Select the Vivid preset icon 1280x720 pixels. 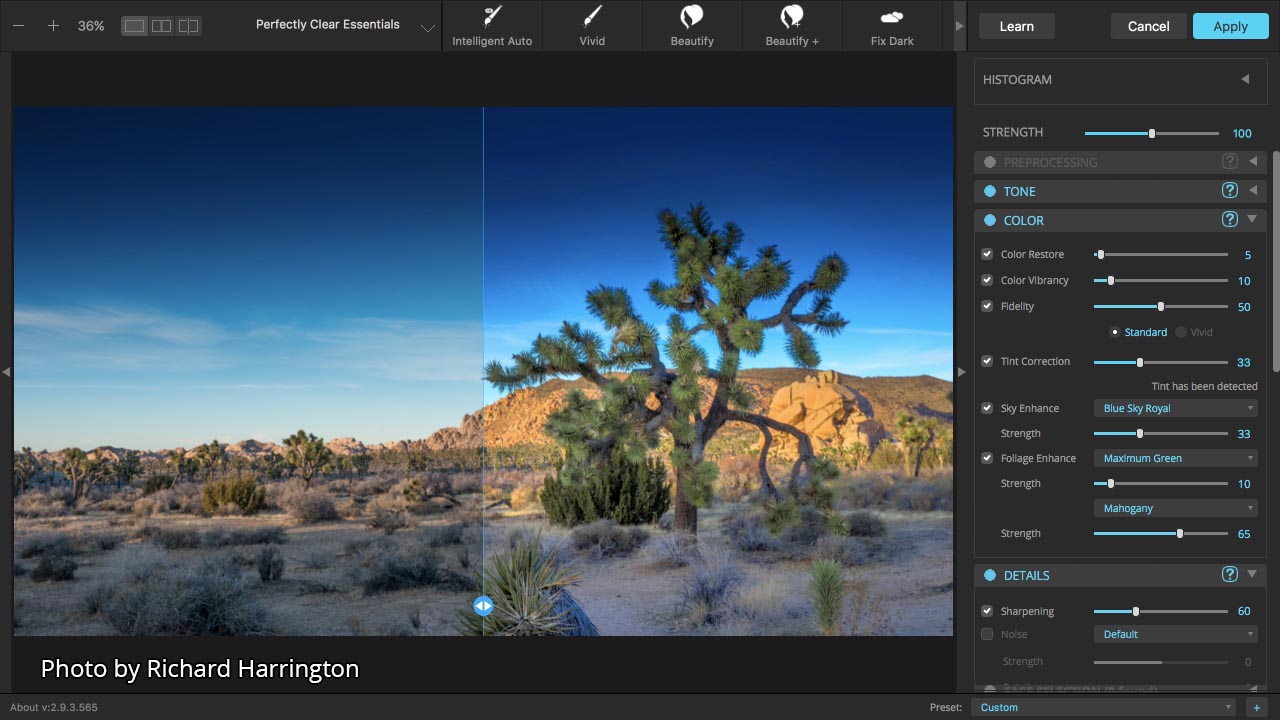point(592,26)
